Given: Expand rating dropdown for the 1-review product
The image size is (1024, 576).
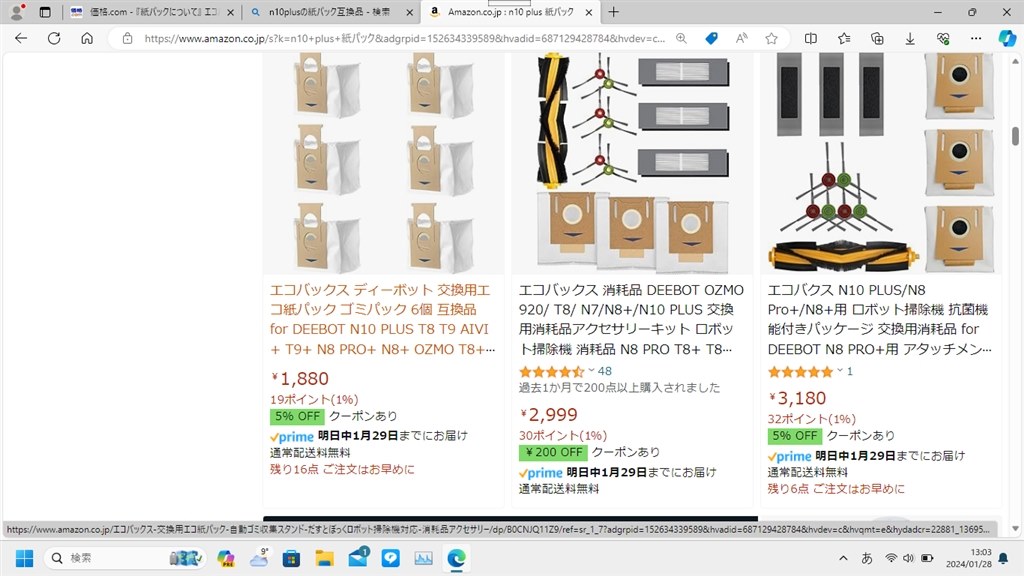Looking at the screenshot, I should point(840,370).
